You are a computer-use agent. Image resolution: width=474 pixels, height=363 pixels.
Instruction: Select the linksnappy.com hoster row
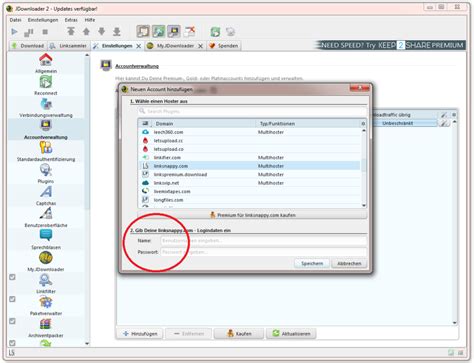249,166
